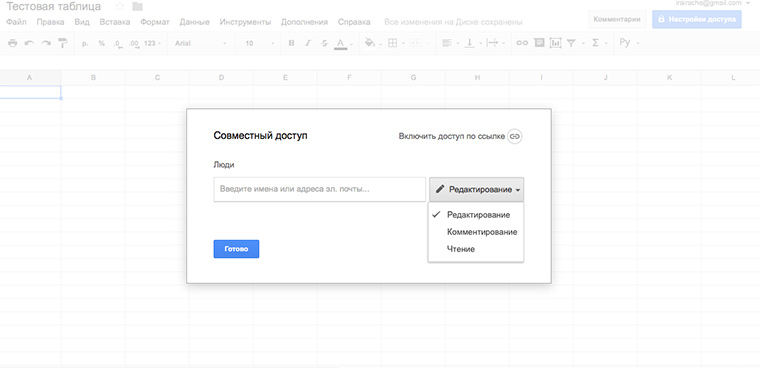The height and width of the screenshot is (368, 760).
Task: Click the insert comment toolbar icon
Action: [x=539, y=43]
